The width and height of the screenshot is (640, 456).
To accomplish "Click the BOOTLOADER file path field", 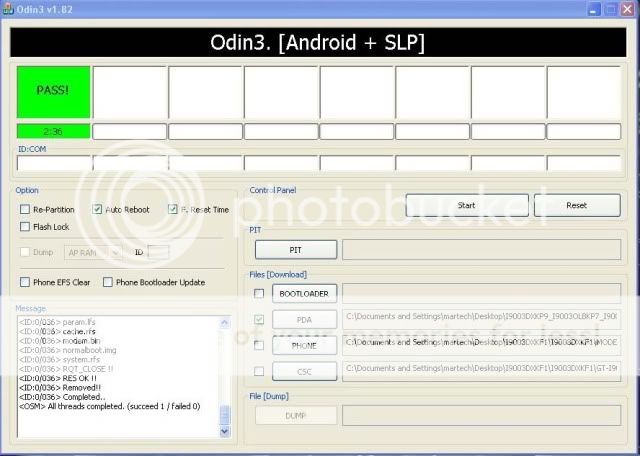I will pyautogui.click(x=482, y=294).
